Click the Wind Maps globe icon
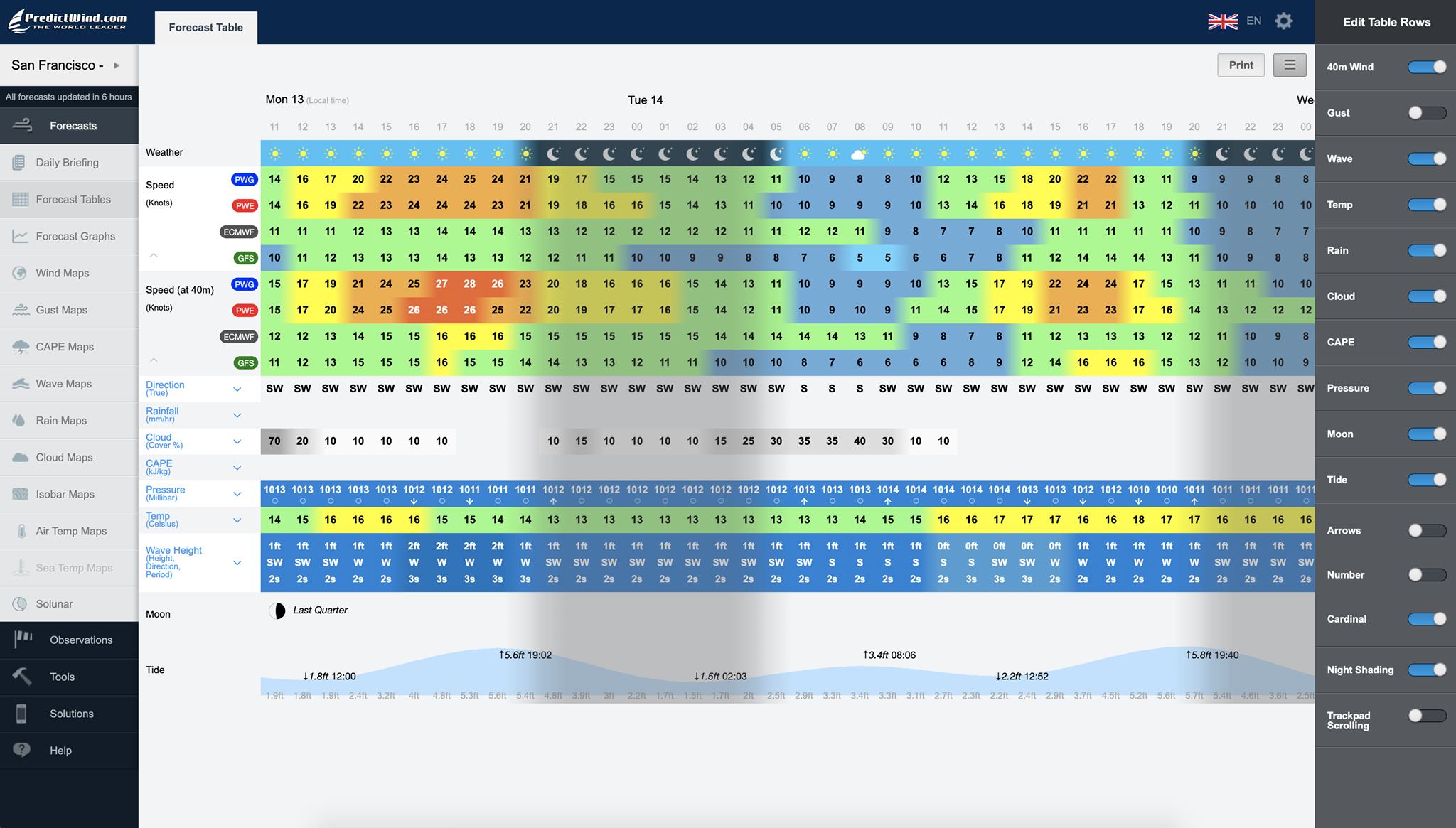 (21, 273)
